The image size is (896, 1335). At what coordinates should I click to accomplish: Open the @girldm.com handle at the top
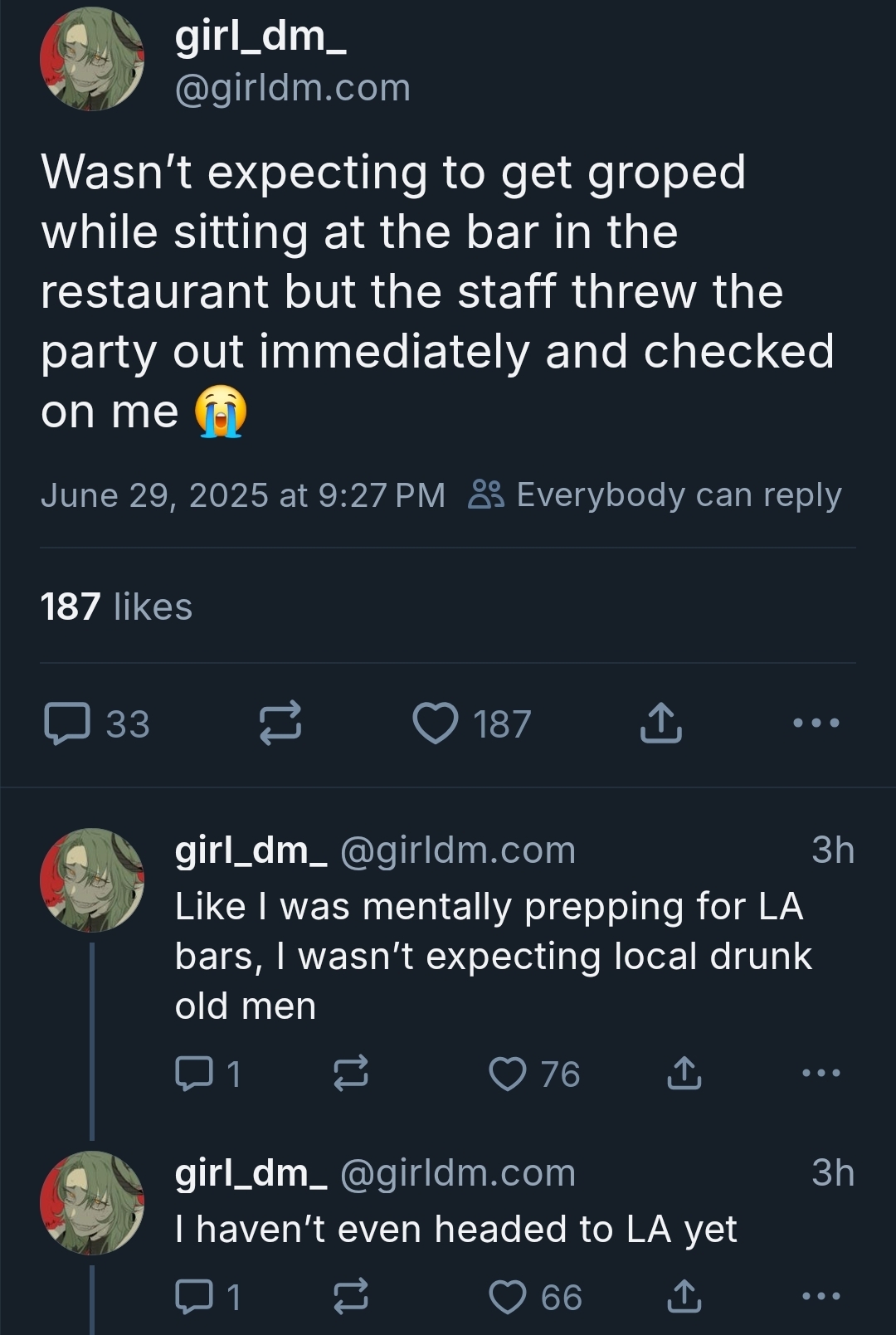tap(293, 88)
